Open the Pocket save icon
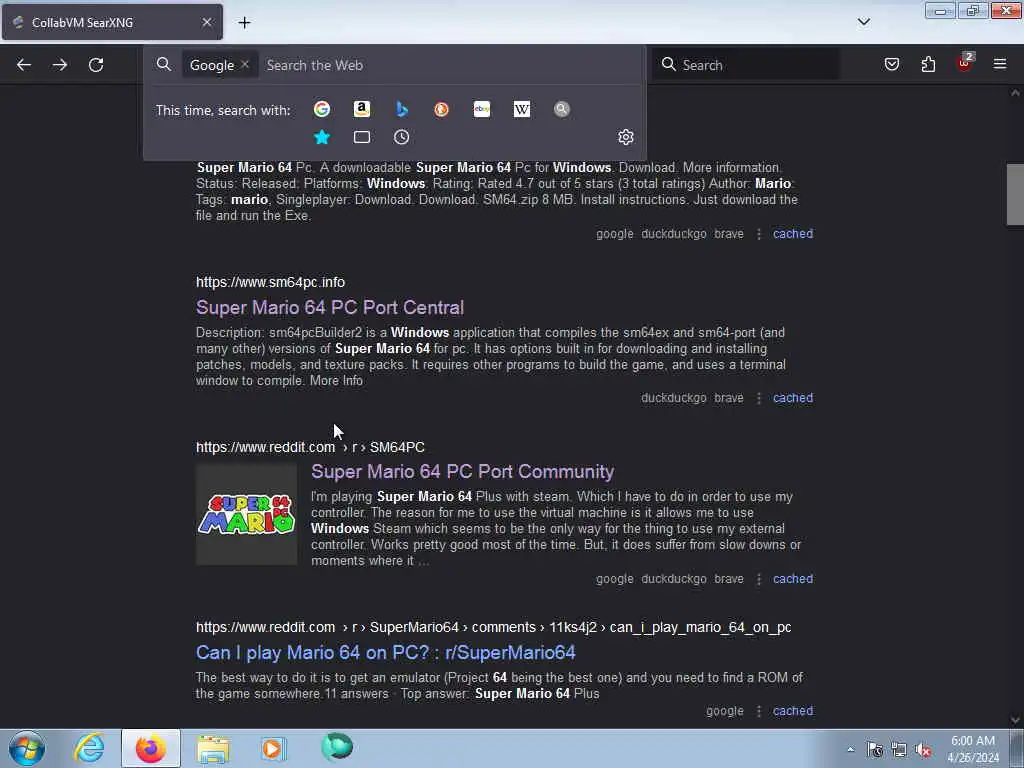1024x768 pixels. tap(891, 64)
